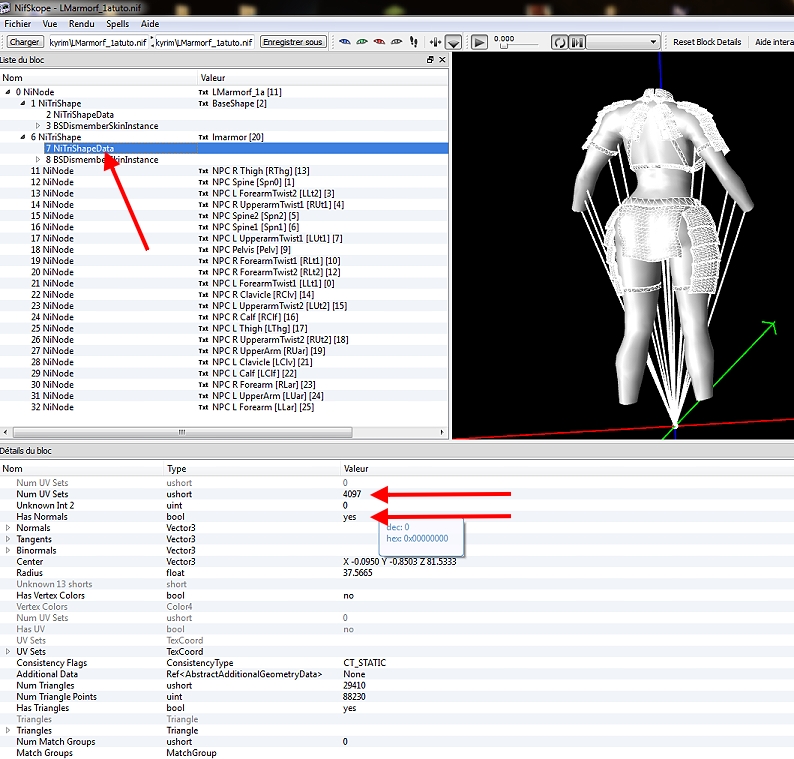The image size is (794, 759).
Task: Toggle the switch animation button
Action: [x=577, y=42]
